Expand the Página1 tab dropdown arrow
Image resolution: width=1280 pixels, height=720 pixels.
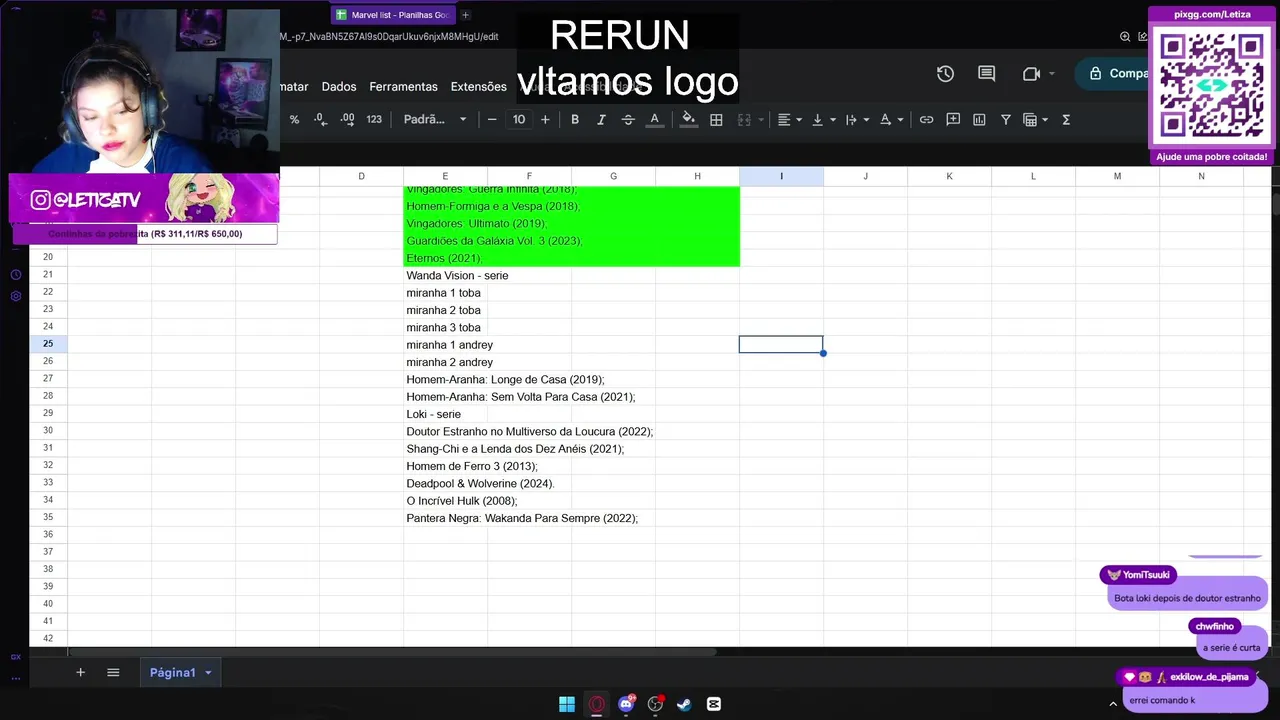tap(208, 673)
